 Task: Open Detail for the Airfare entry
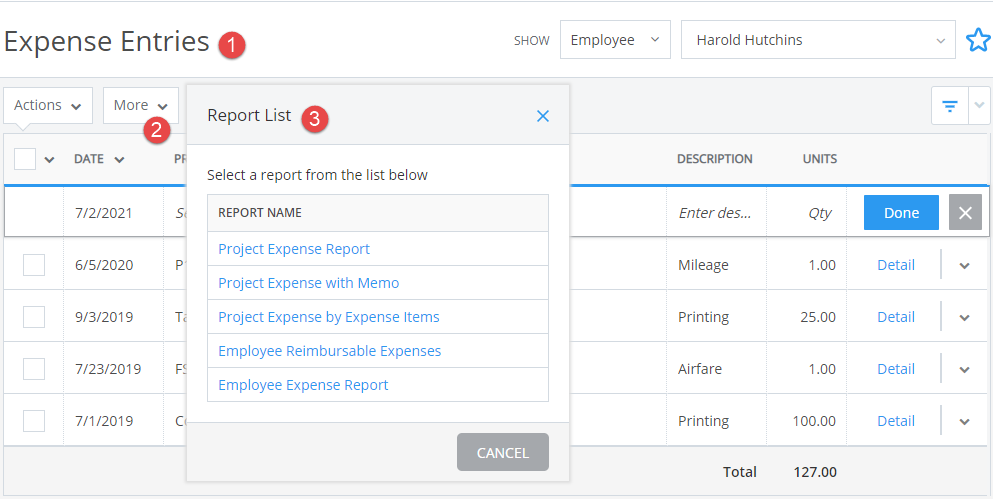point(895,369)
